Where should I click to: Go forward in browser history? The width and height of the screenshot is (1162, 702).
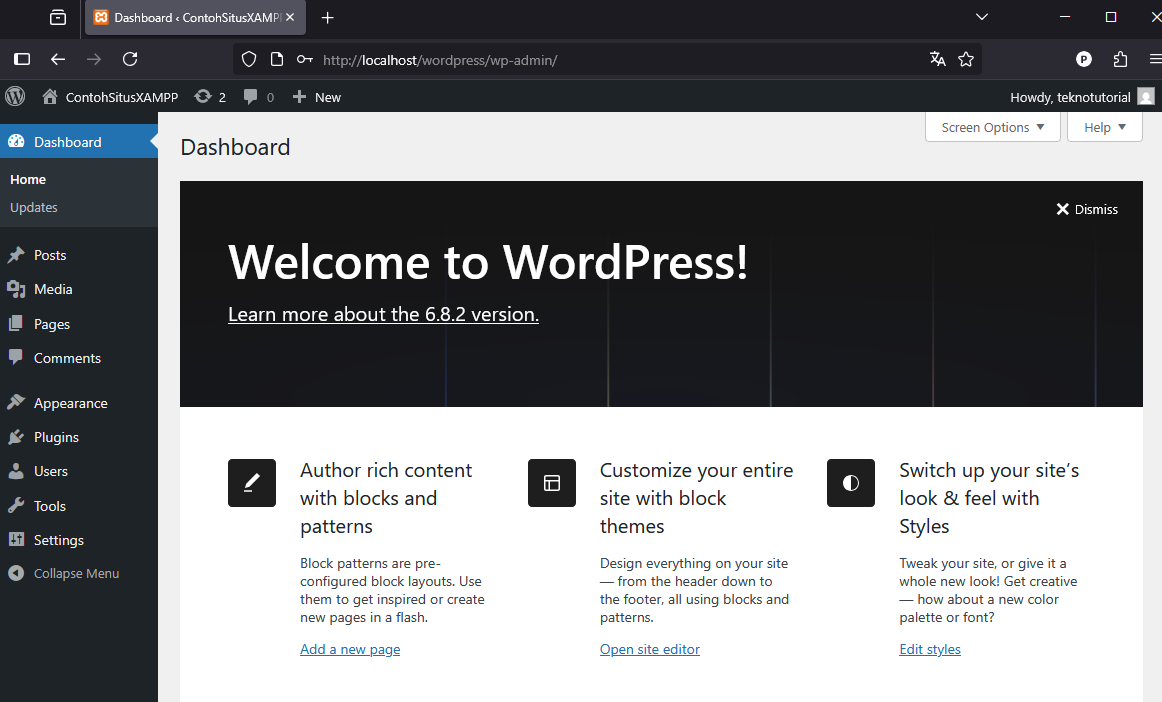pyautogui.click(x=93, y=59)
